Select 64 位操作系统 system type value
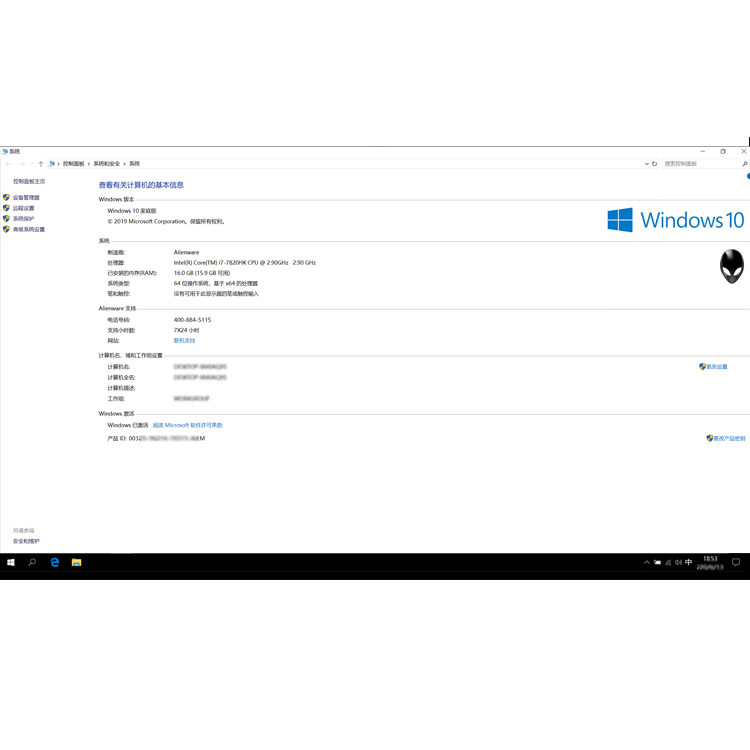 pos(216,284)
